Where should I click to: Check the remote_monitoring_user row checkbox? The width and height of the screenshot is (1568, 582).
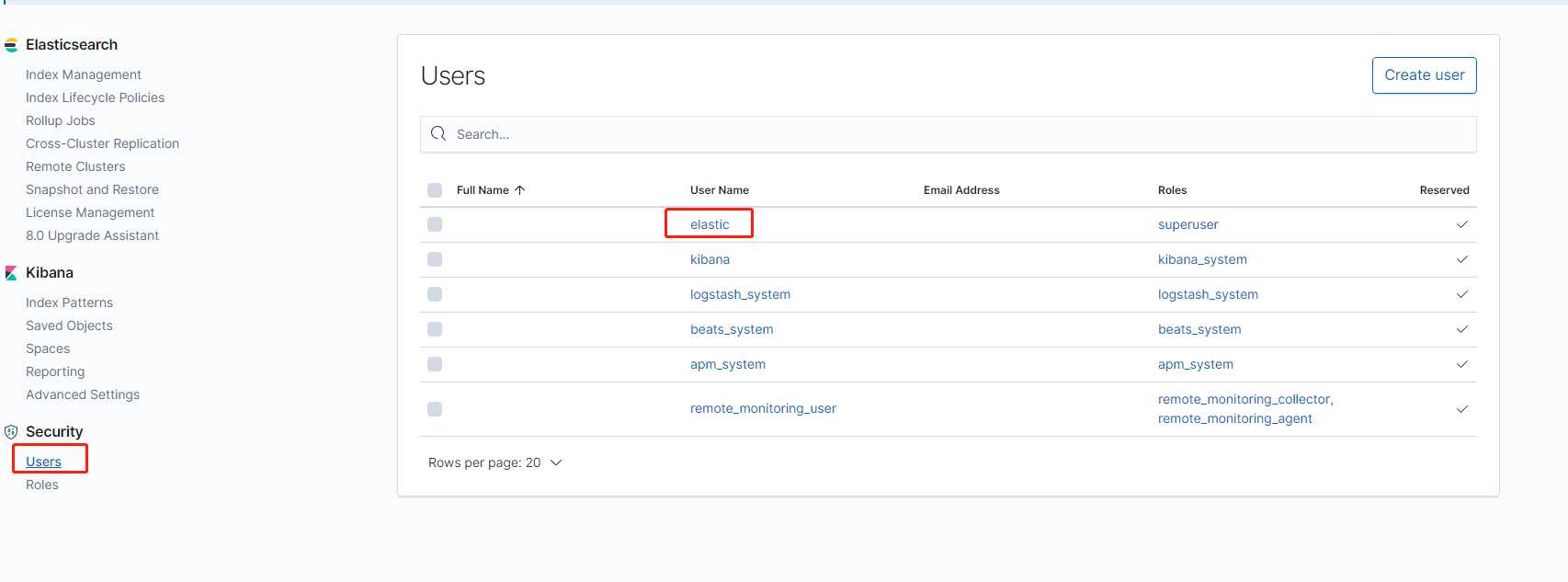pos(435,409)
